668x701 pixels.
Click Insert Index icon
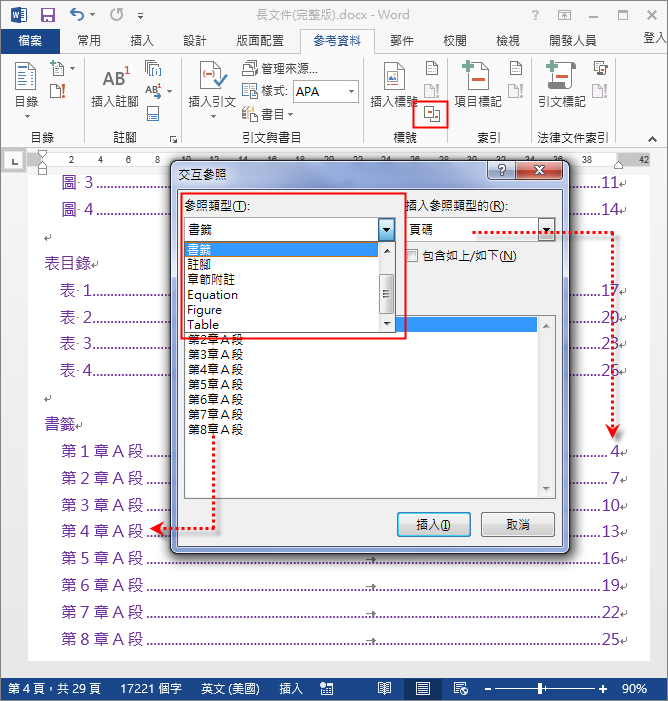(516, 68)
